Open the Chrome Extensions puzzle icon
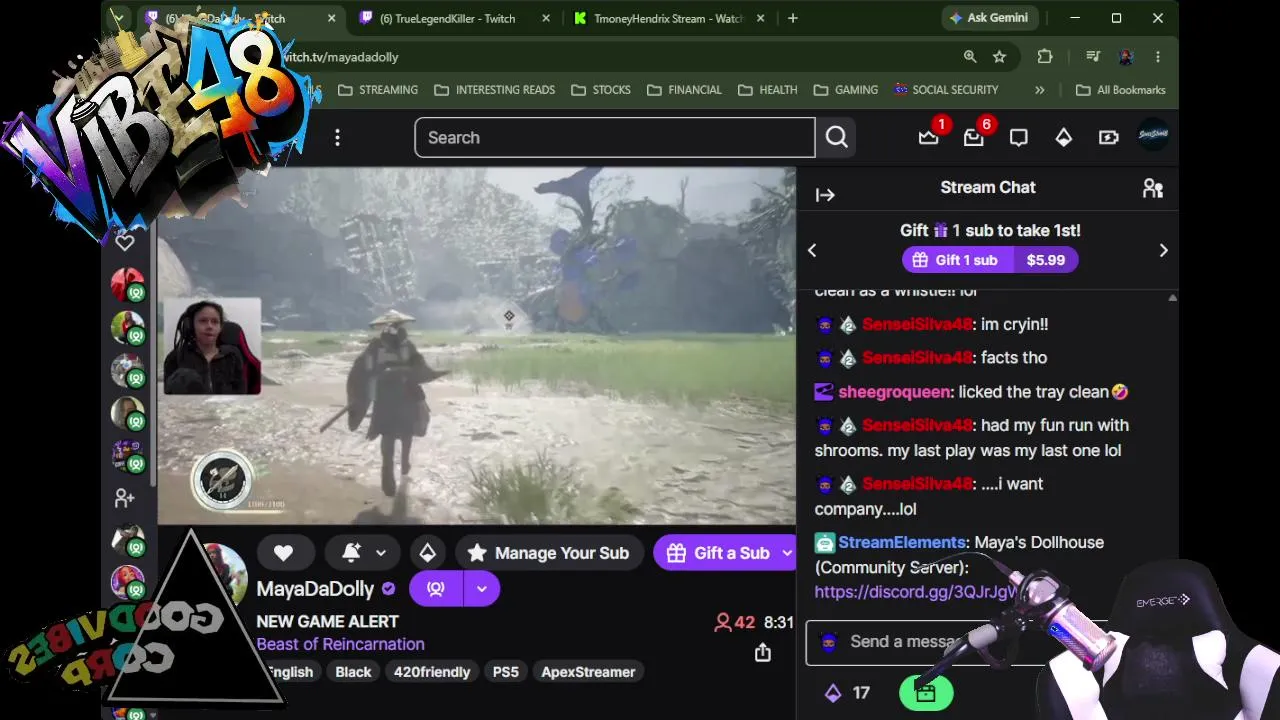Viewport: 1280px width, 720px height. coord(1045,57)
